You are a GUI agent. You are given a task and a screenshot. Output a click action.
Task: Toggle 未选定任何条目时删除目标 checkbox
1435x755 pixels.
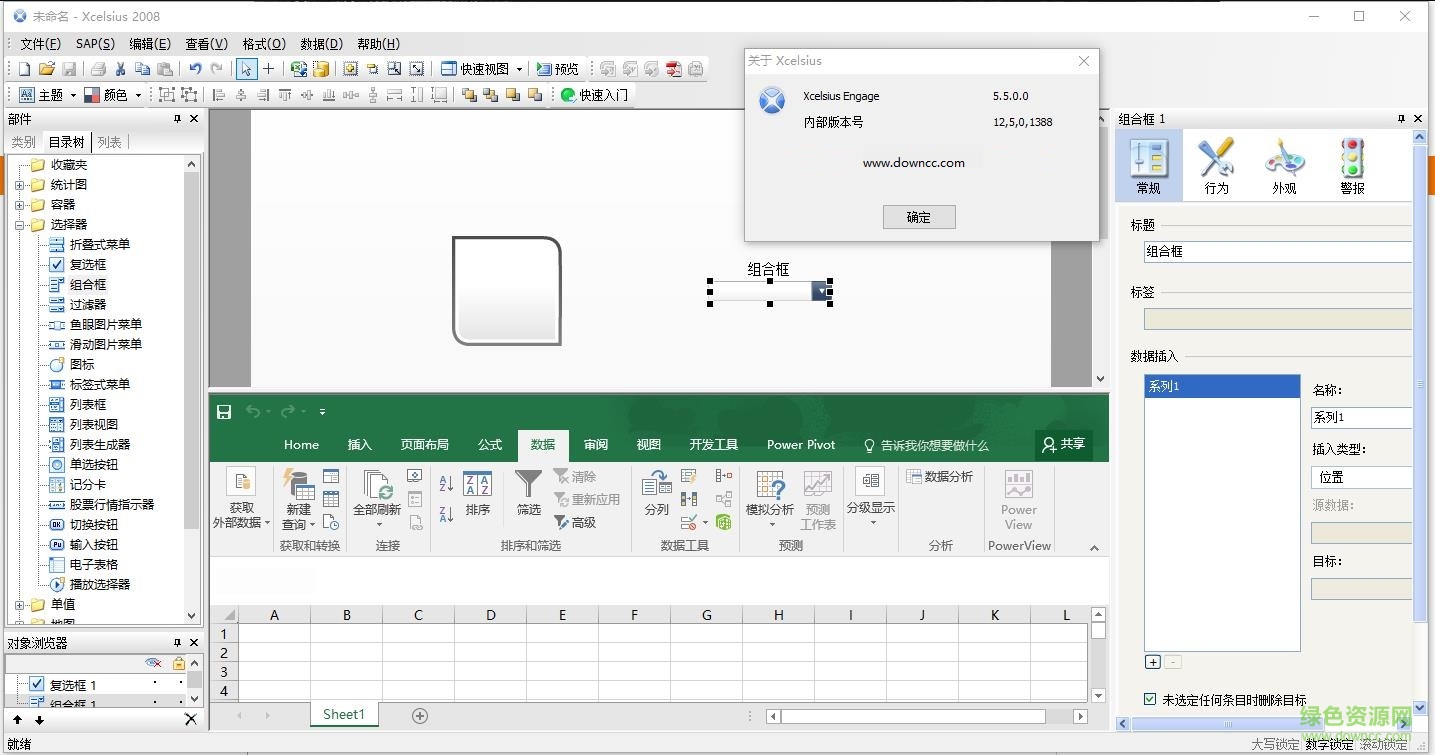1150,700
